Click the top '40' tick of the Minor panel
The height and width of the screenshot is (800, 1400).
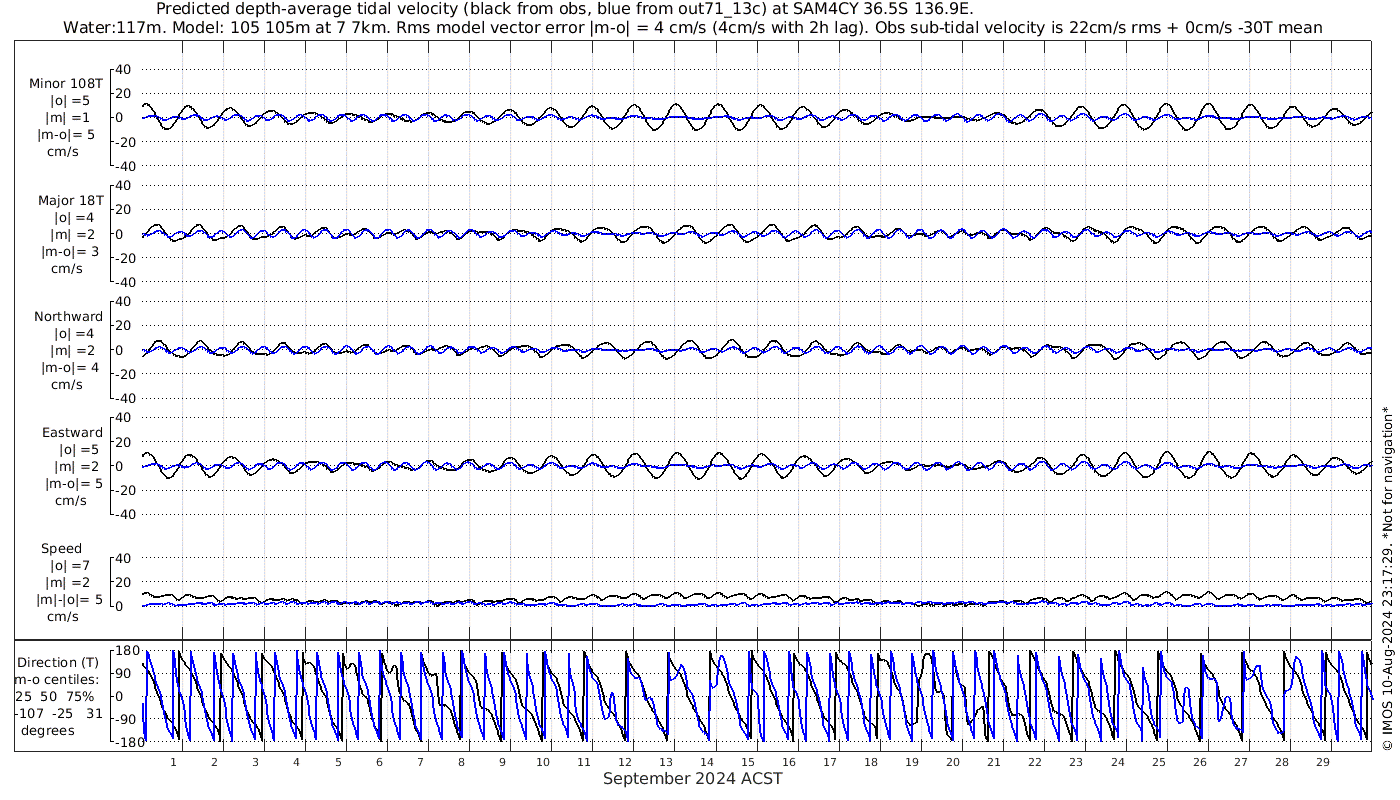124,70
